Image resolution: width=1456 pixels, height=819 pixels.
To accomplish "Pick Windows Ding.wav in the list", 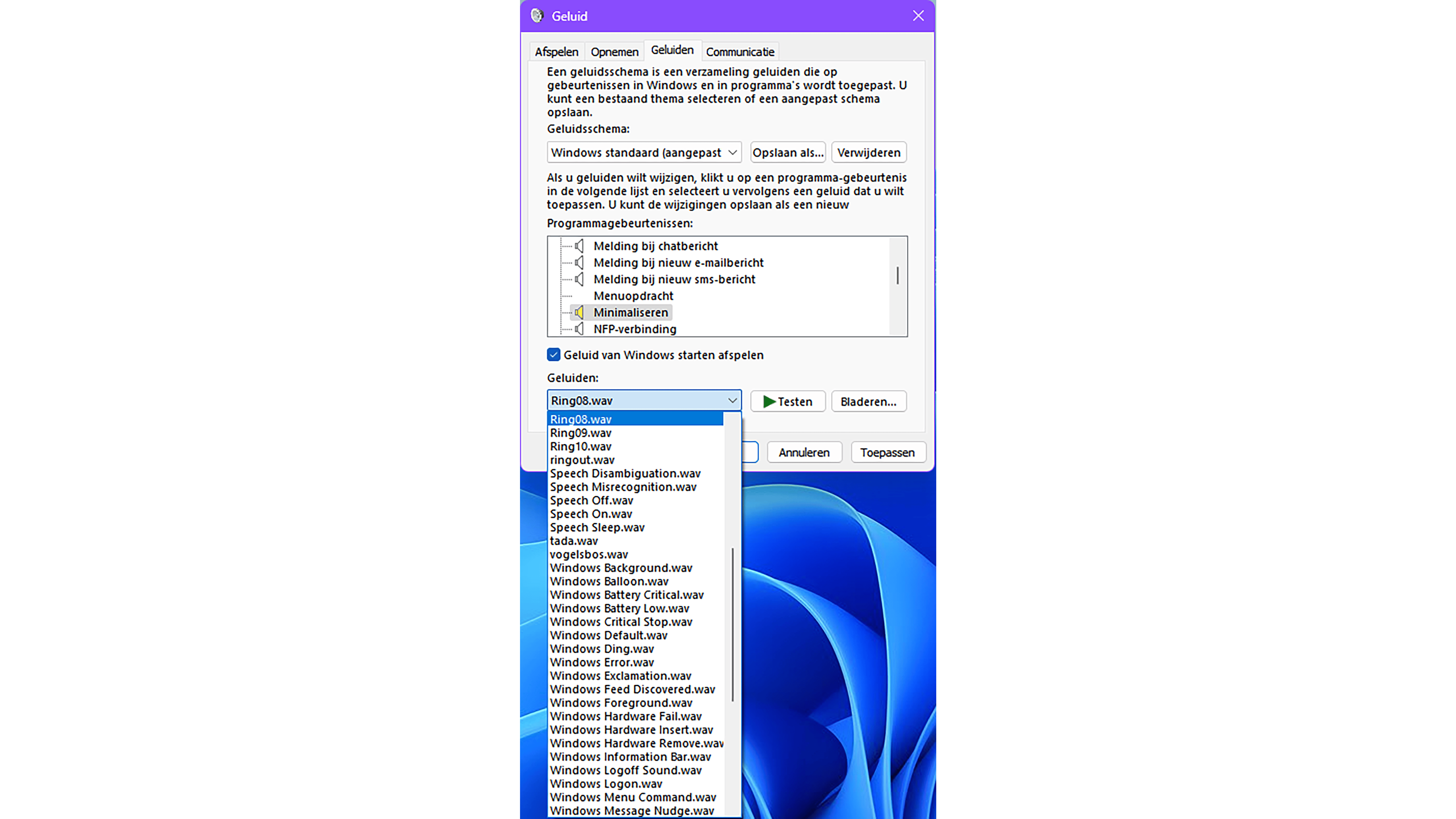I will (x=601, y=649).
